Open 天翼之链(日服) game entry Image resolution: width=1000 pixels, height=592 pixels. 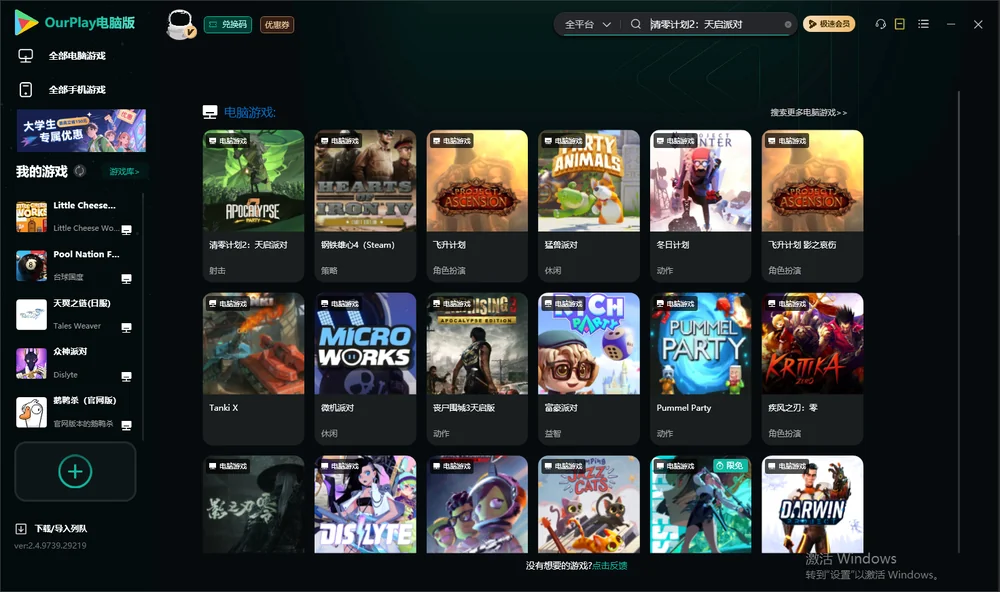77,314
